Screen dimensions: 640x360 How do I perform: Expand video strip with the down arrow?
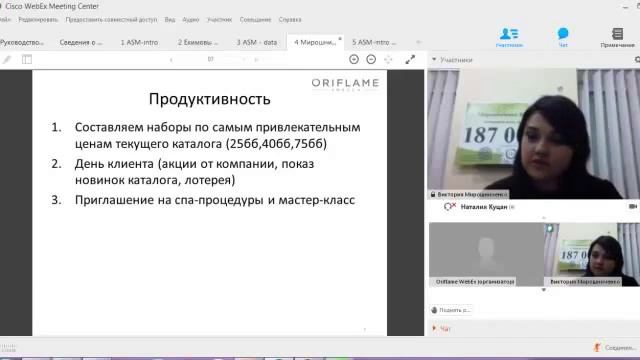544,290
